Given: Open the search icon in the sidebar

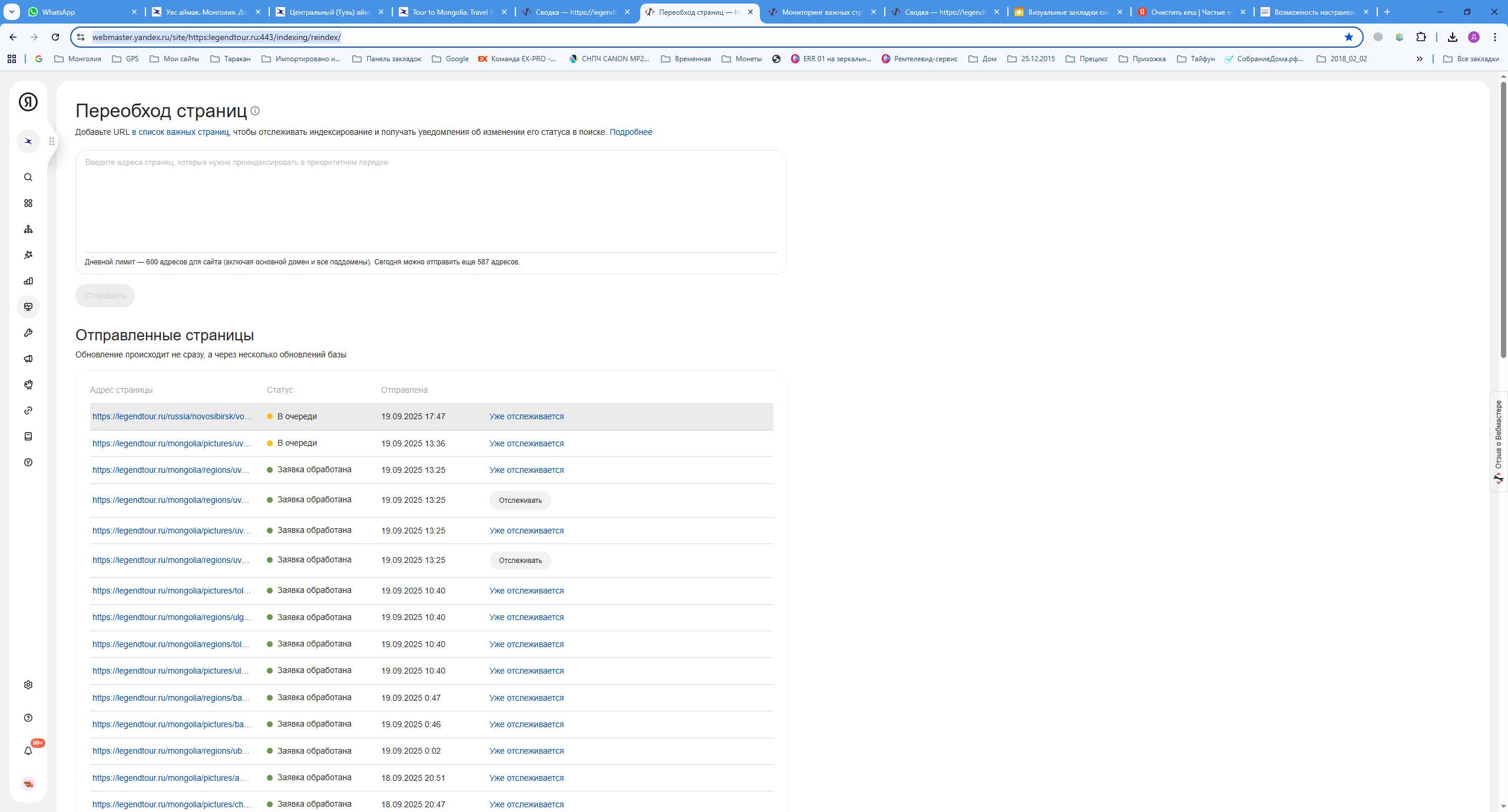Looking at the screenshot, I should click(28, 177).
